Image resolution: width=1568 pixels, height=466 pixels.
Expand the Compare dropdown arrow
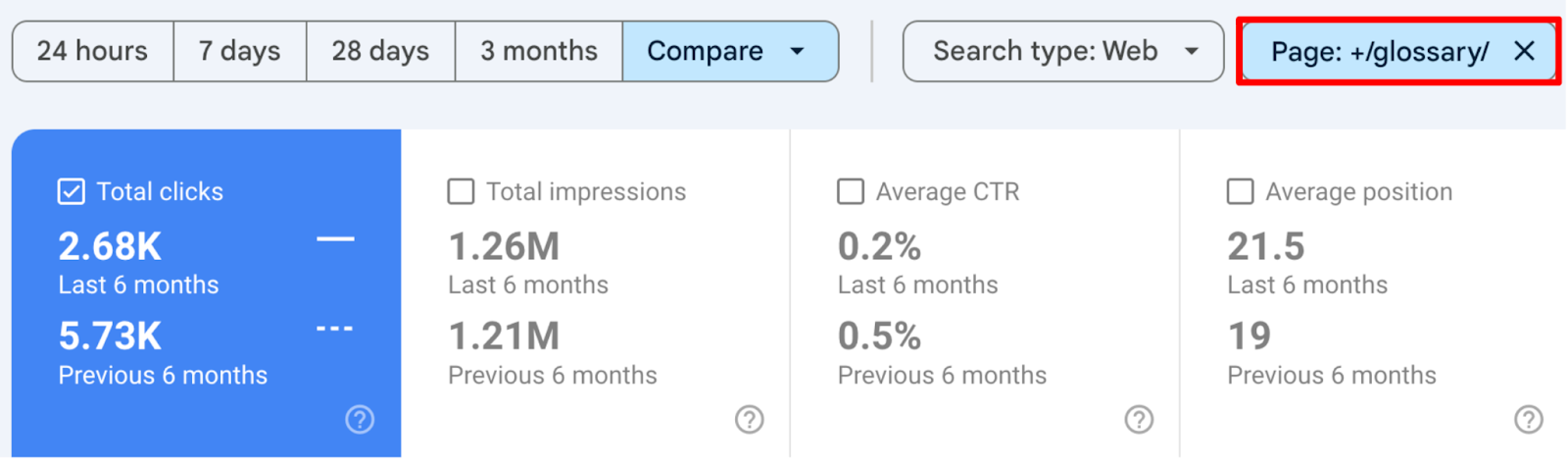[798, 51]
